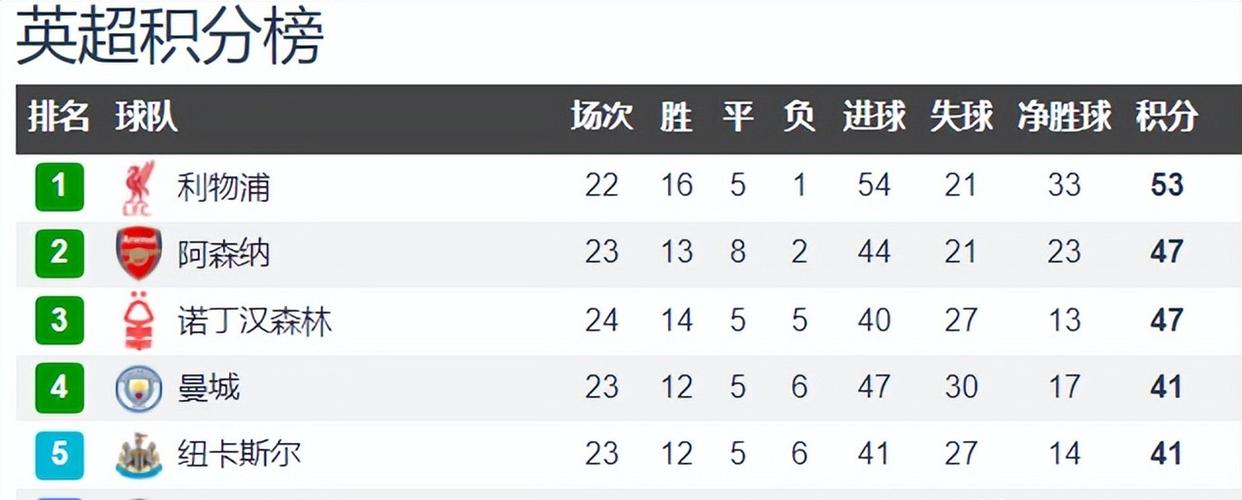1242x500 pixels.
Task: Select the green rank 3 badge
Action: (x=59, y=320)
